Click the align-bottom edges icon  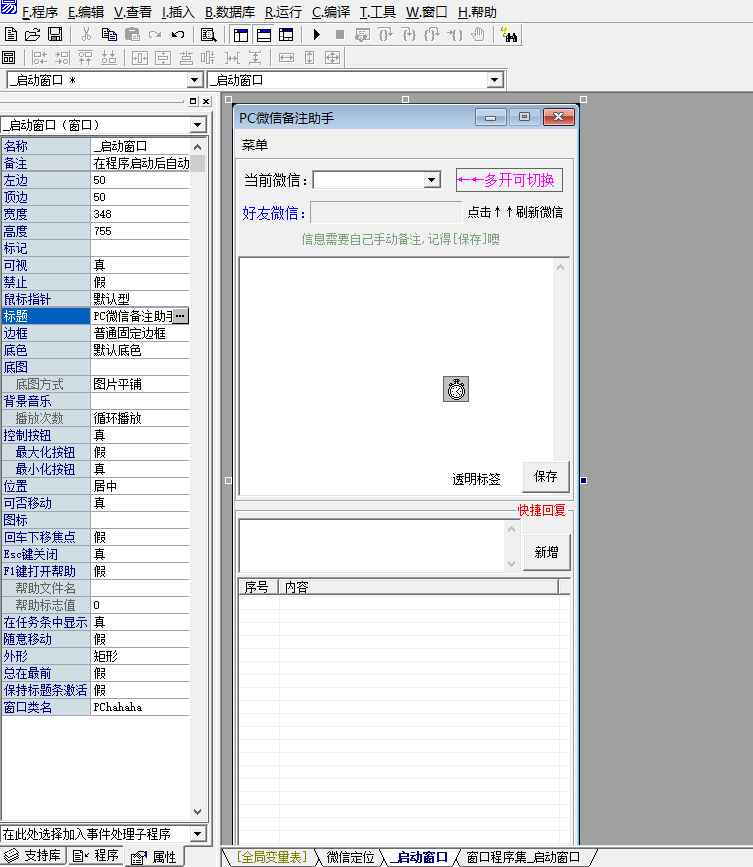pyautogui.click(x=109, y=57)
